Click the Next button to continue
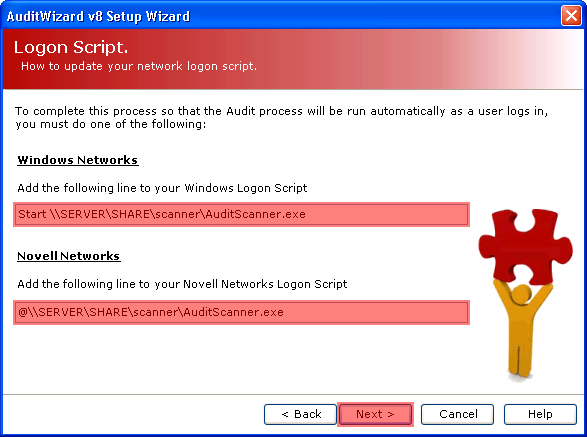587x437 pixels. (x=375, y=414)
